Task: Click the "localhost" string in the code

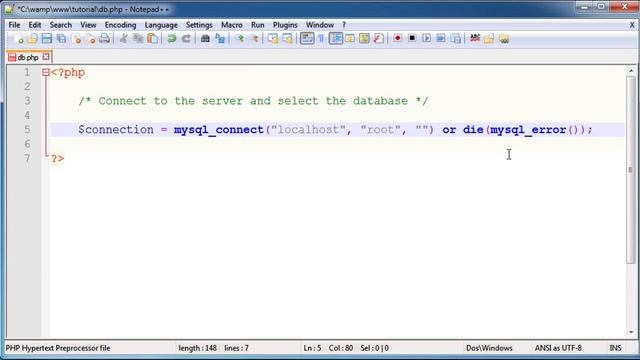Action: [x=309, y=130]
